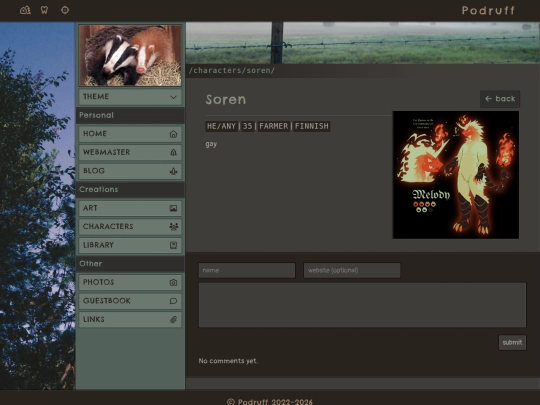540x405 pixels.
Task: Click into the name input field
Action: pos(247,270)
